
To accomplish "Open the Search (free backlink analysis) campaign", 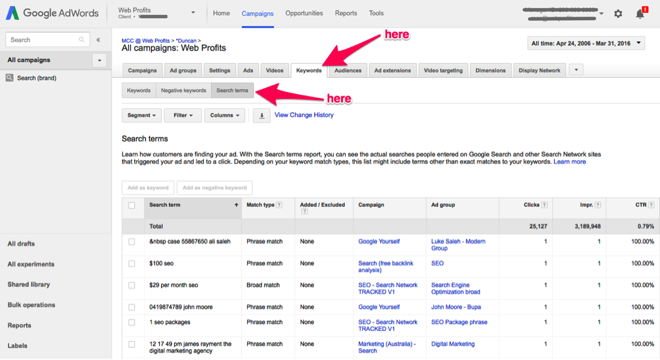I will (386, 267).
